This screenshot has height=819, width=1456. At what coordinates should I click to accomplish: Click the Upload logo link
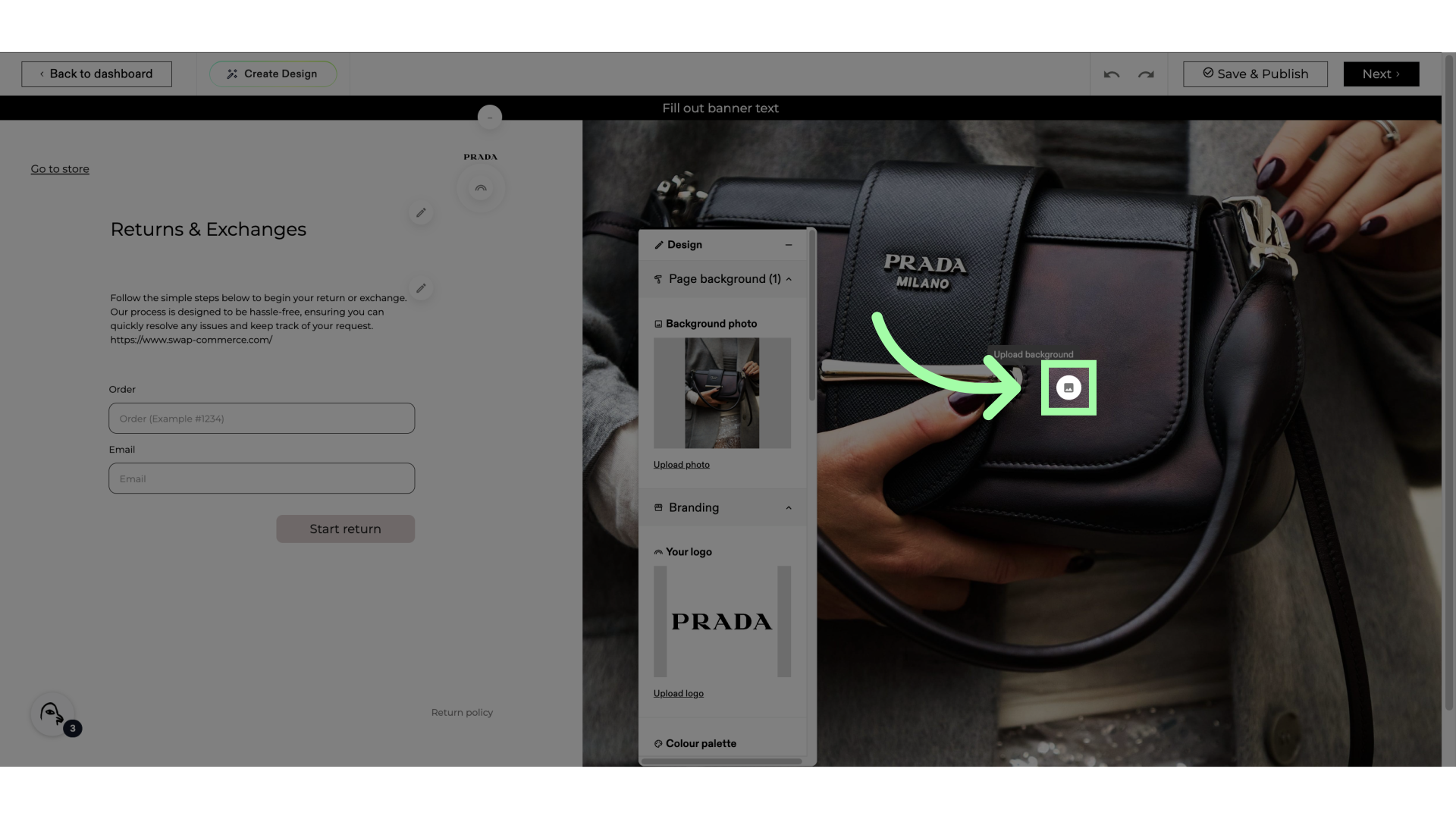pyautogui.click(x=679, y=694)
